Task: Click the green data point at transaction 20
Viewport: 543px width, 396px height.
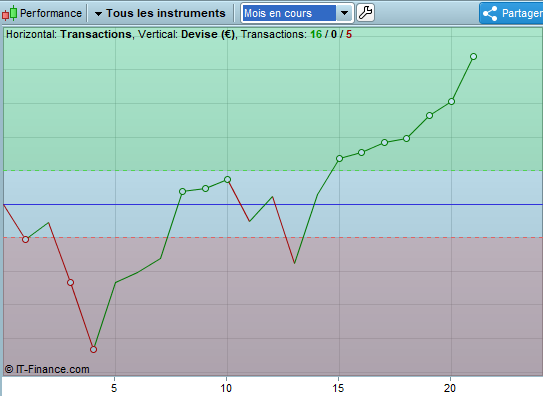Action: tap(451, 101)
